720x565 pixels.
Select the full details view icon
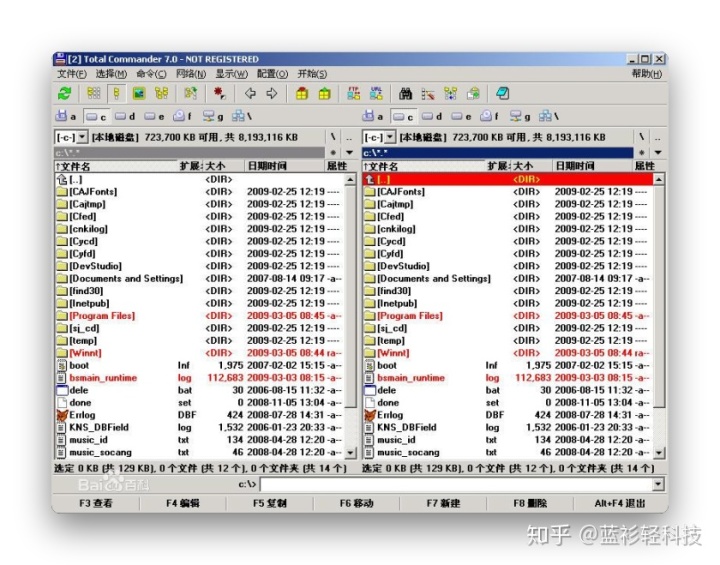point(116,94)
